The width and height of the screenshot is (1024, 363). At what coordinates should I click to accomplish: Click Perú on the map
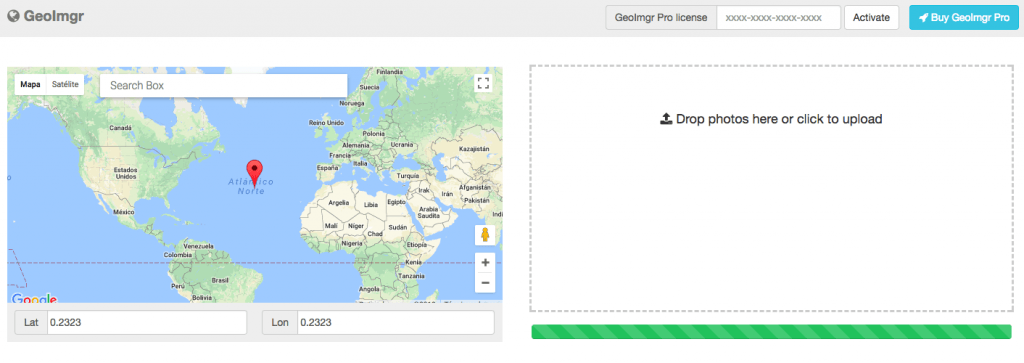pos(178,286)
